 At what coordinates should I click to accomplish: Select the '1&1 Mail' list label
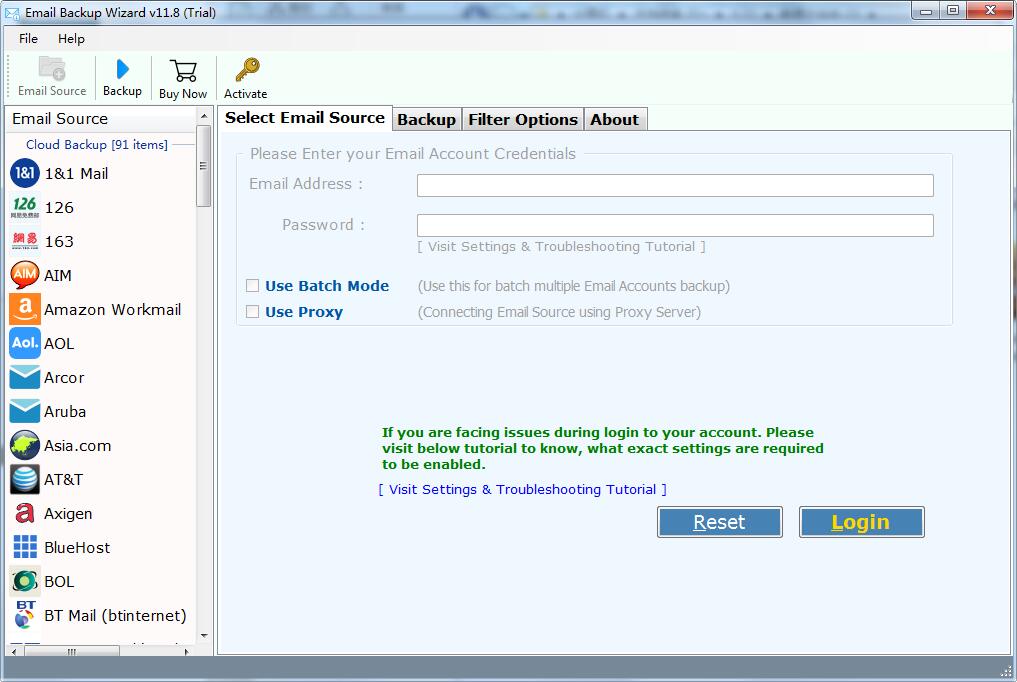[76, 174]
